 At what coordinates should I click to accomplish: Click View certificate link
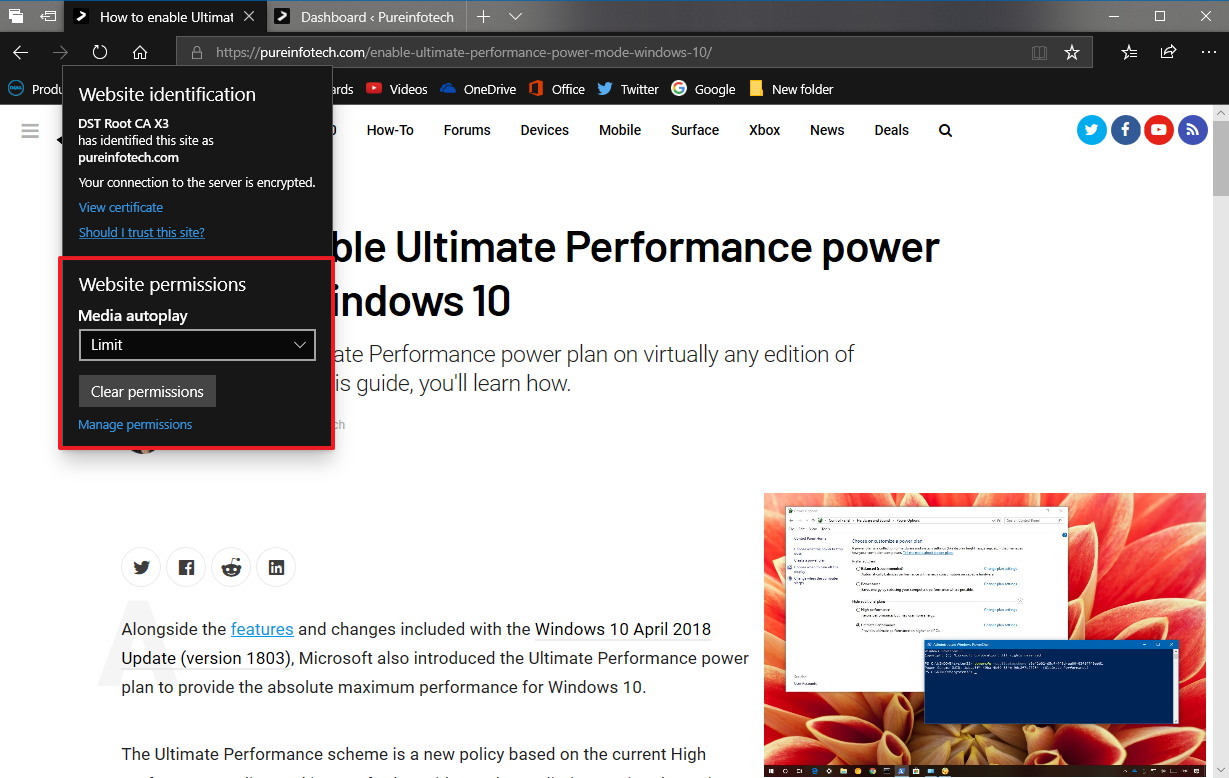(x=121, y=207)
